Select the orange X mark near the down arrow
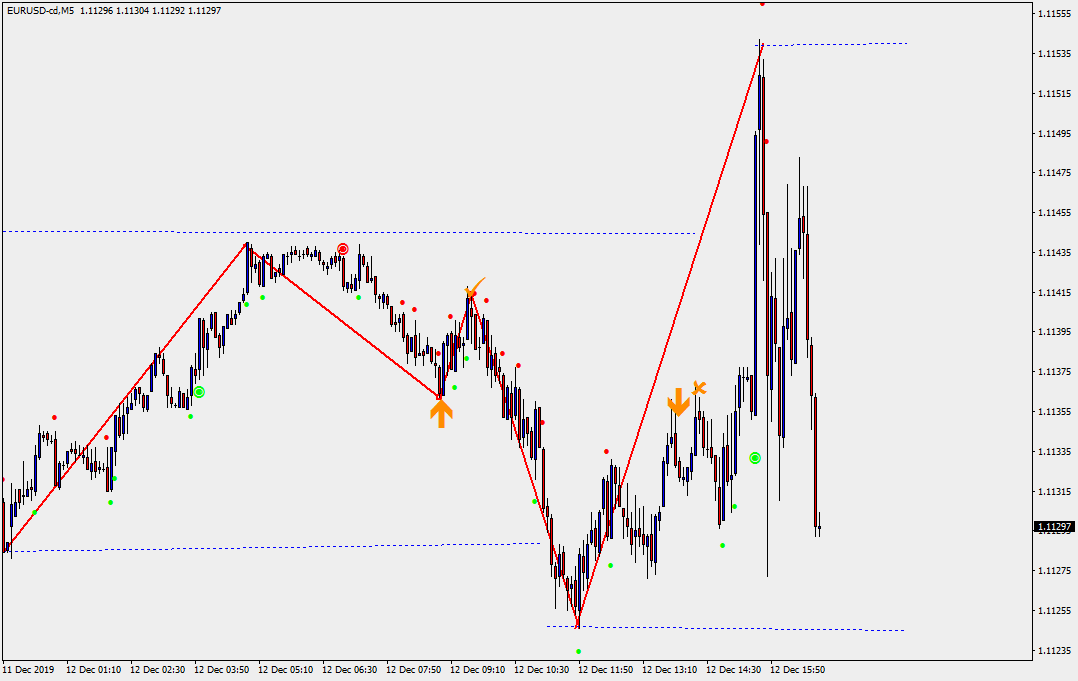This screenshot has width=1078, height=681. click(699, 387)
